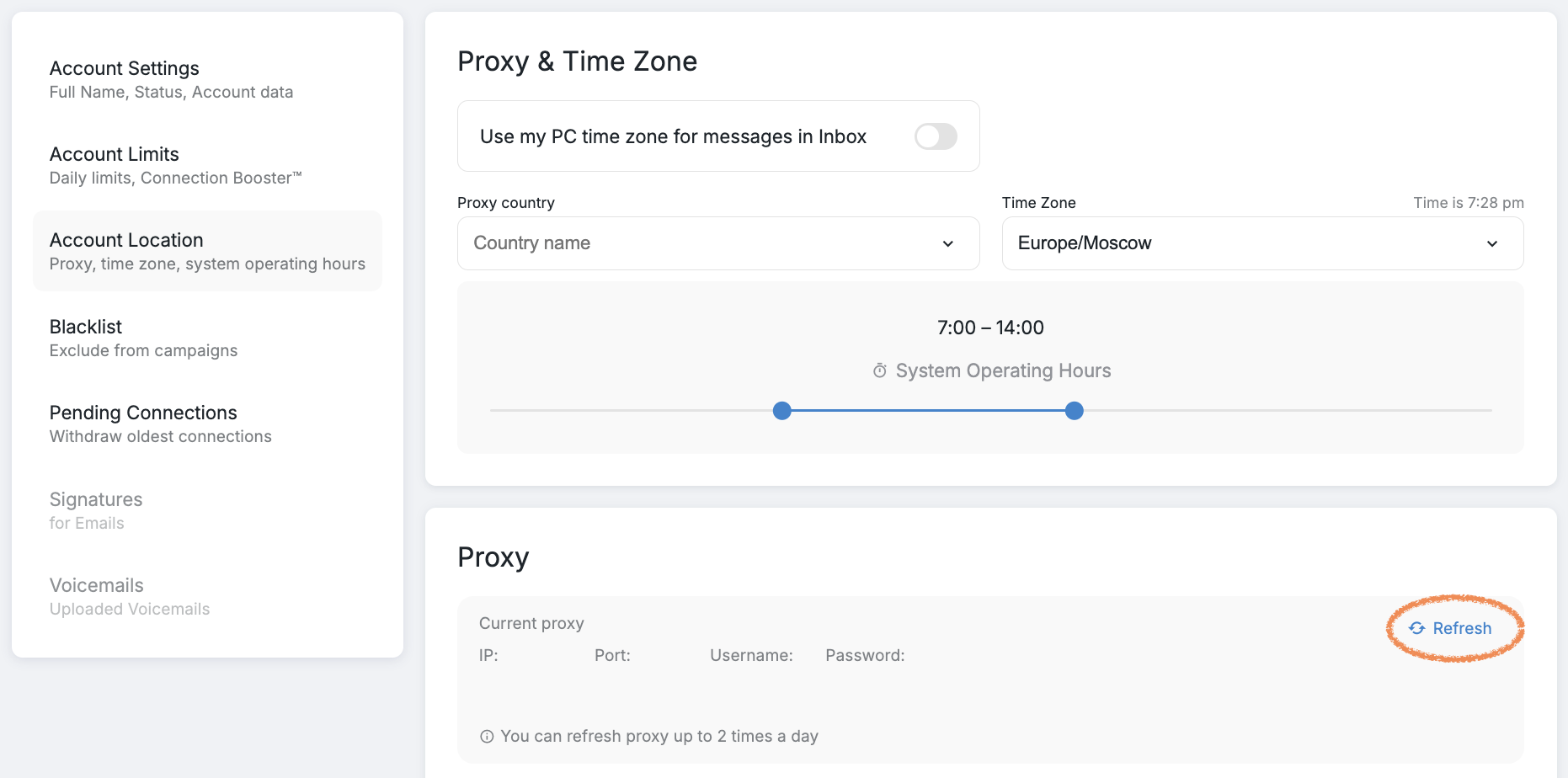Click the Current proxy details label

pos(531,623)
